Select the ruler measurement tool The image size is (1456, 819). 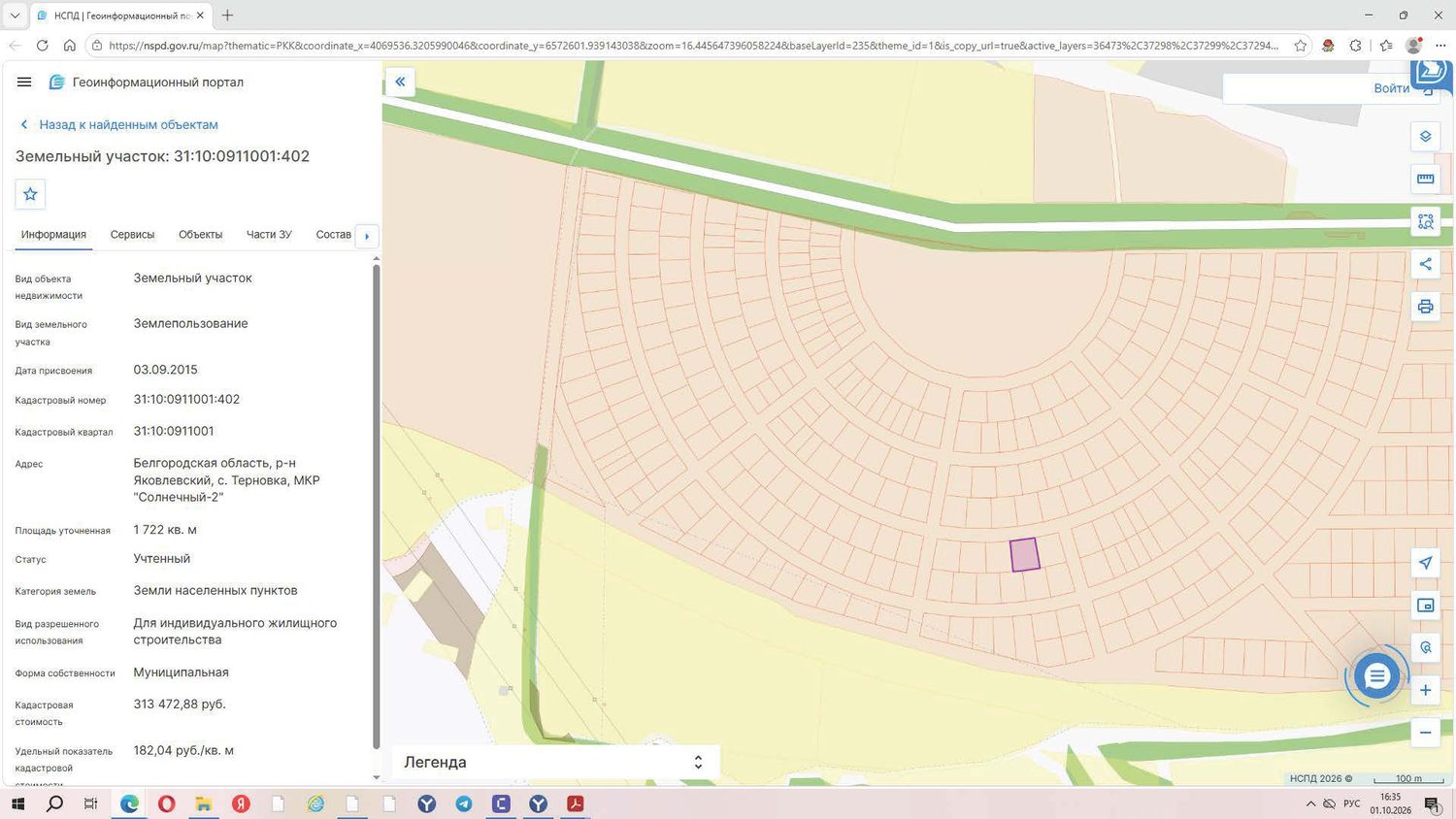pos(1425,179)
